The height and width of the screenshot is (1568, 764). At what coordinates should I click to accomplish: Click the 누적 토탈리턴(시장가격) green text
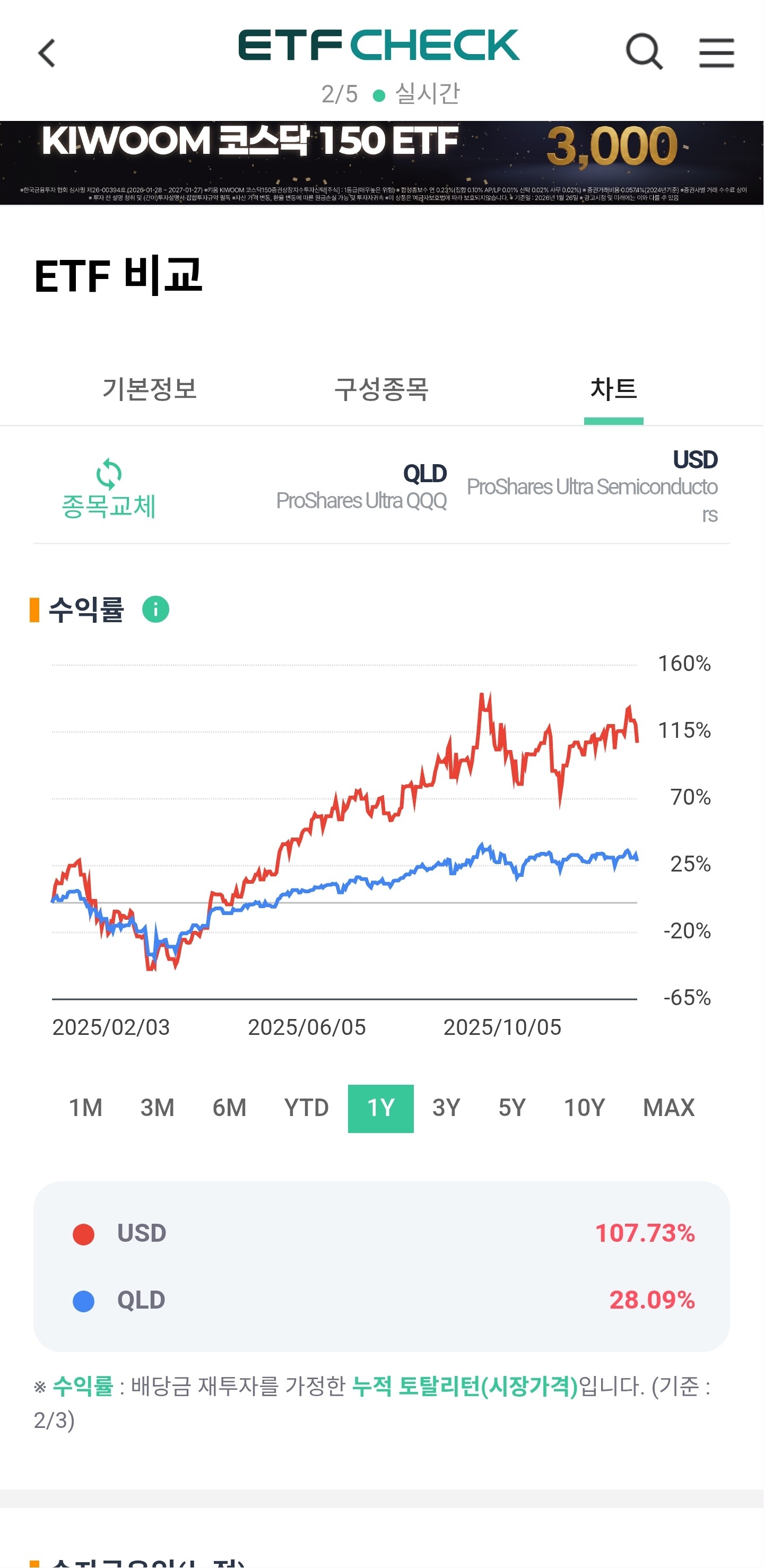click(x=465, y=1387)
